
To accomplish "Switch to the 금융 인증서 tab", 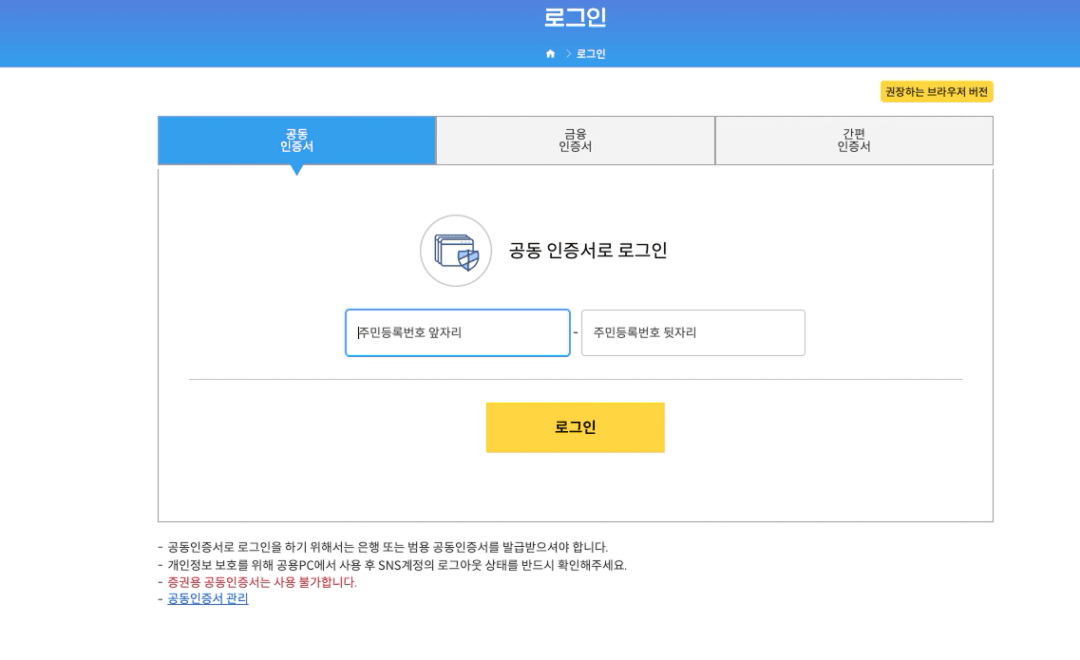I will pyautogui.click(x=575, y=141).
